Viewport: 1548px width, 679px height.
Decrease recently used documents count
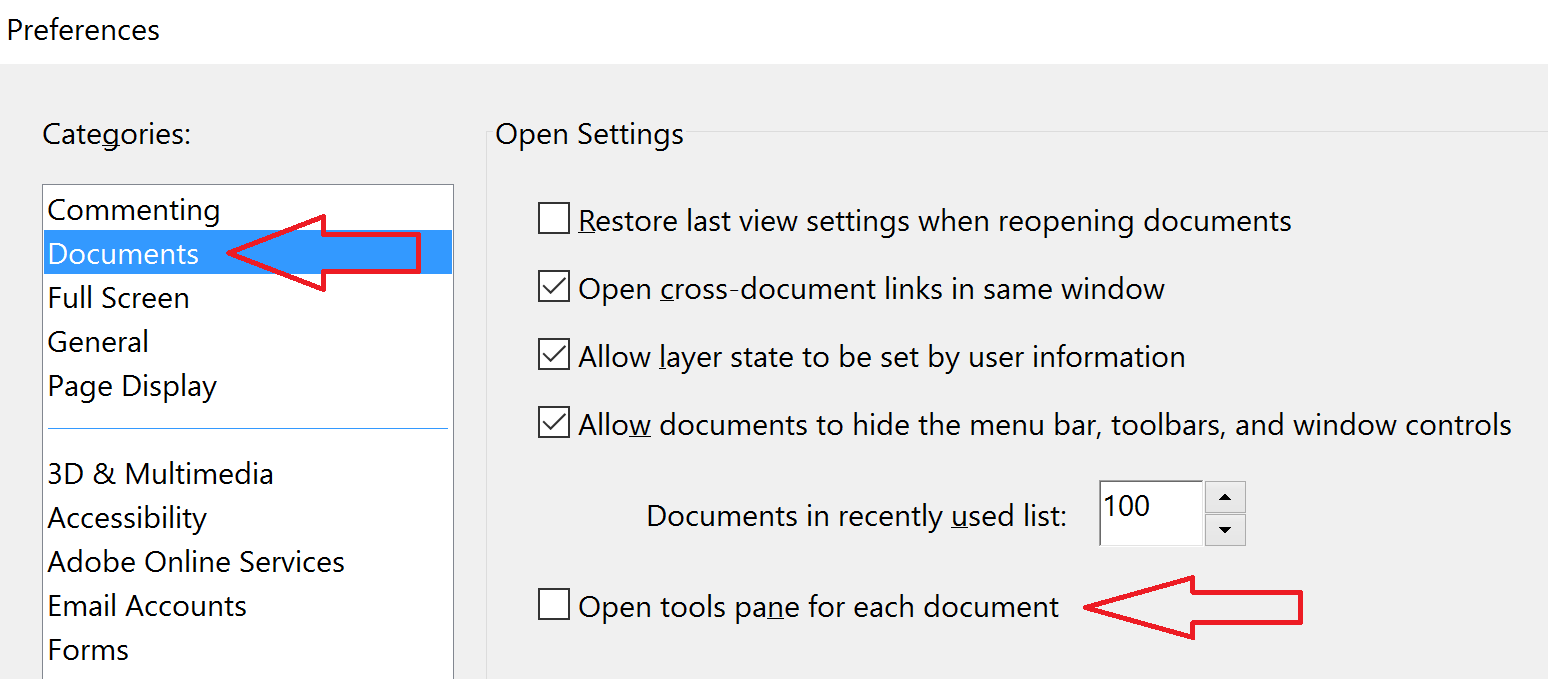pos(1225,530)
